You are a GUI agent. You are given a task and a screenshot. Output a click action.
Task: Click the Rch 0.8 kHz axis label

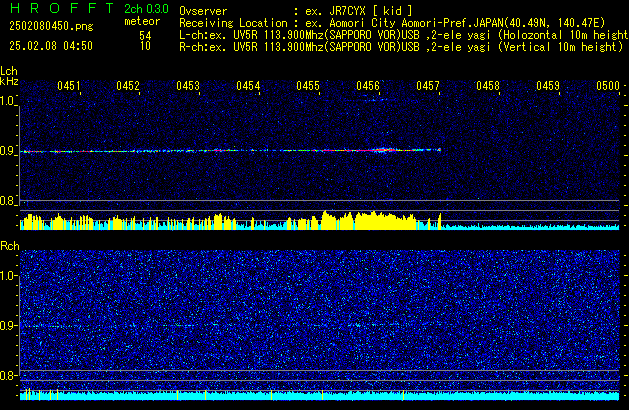8,375
